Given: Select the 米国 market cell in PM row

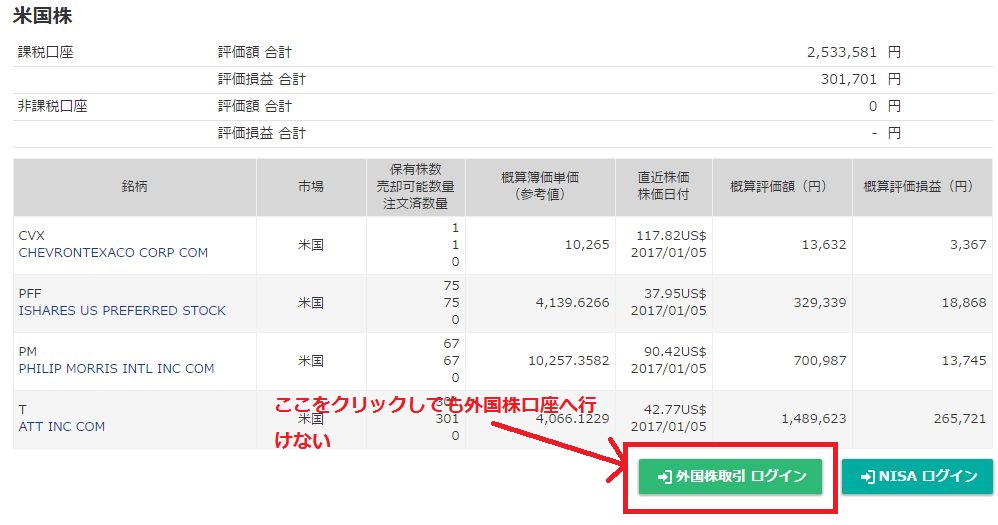Looking at the screenshot, I should (311, 360).
